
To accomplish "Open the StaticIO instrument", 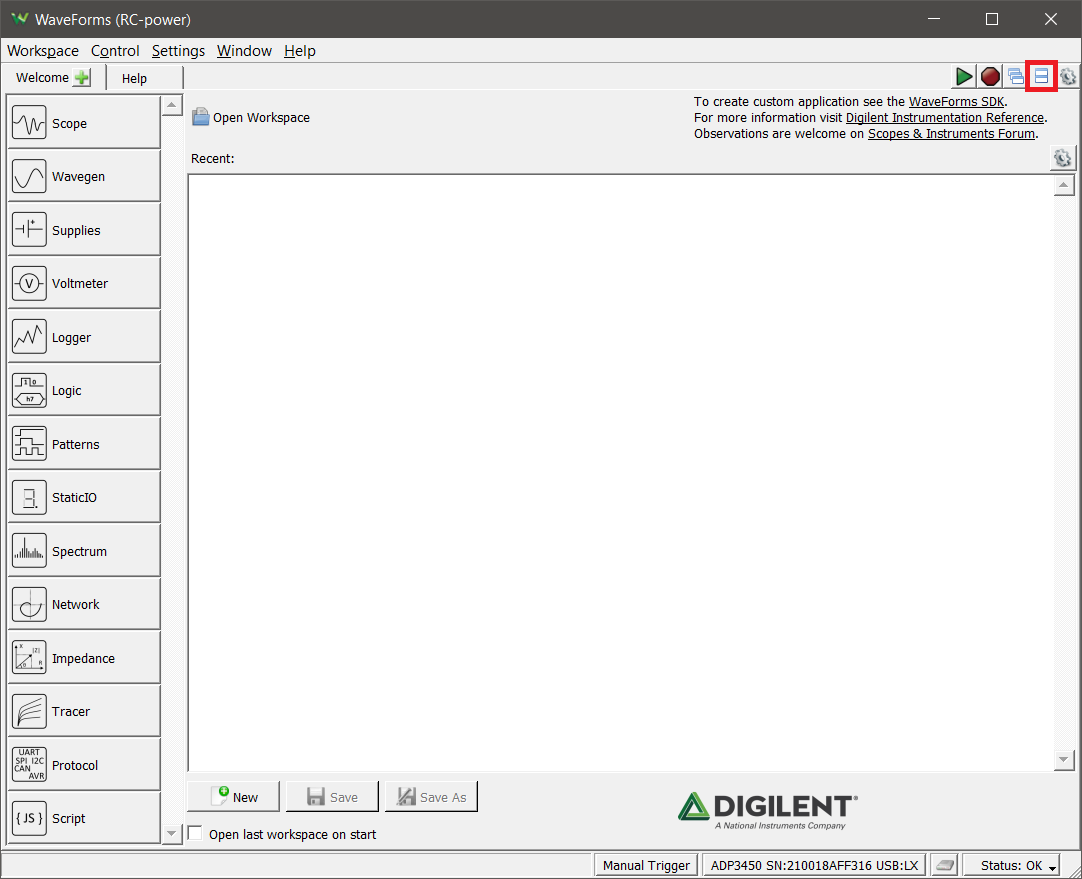I will point(84,497).
